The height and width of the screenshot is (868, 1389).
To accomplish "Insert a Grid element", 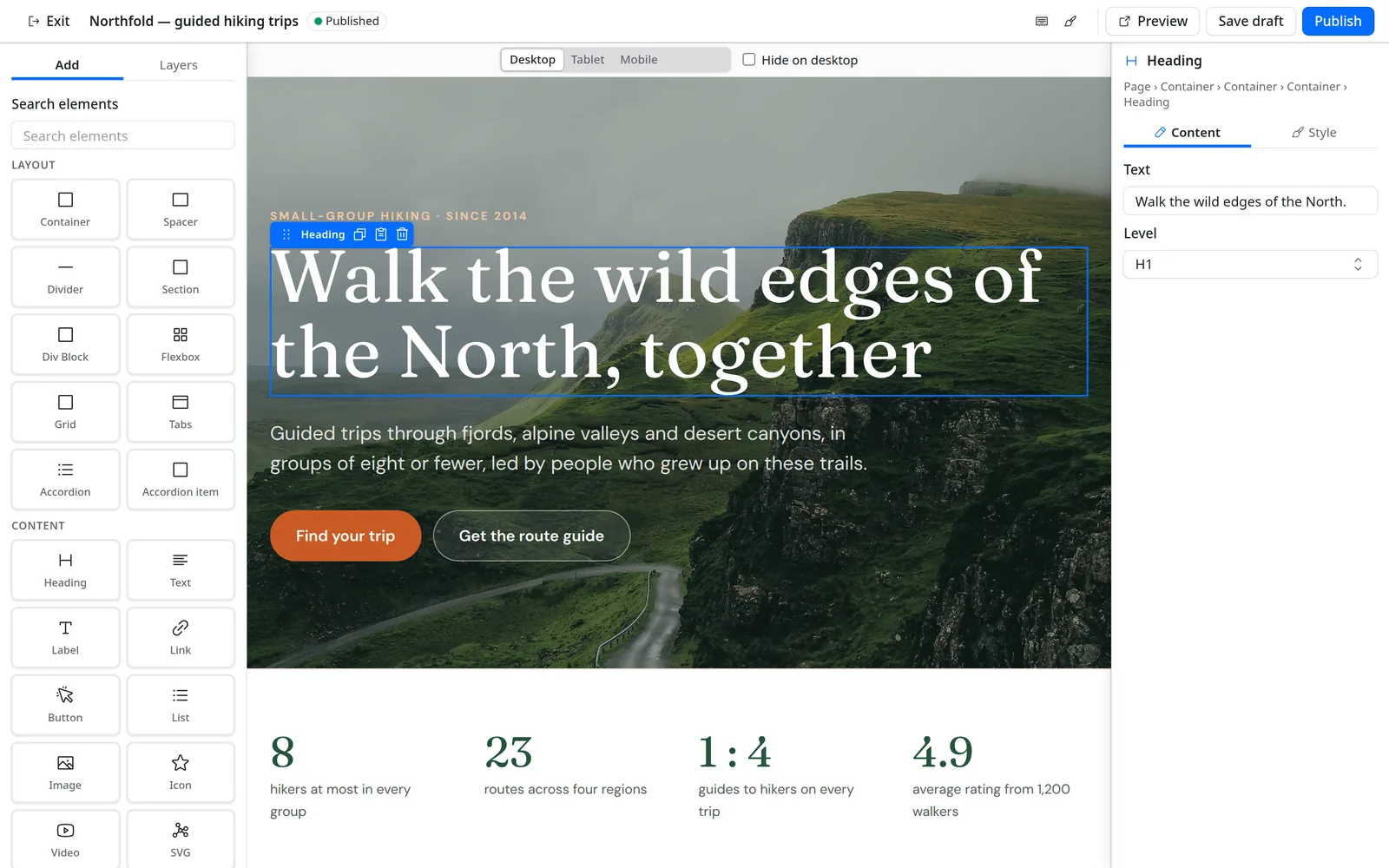I will (x=65, y=412).
